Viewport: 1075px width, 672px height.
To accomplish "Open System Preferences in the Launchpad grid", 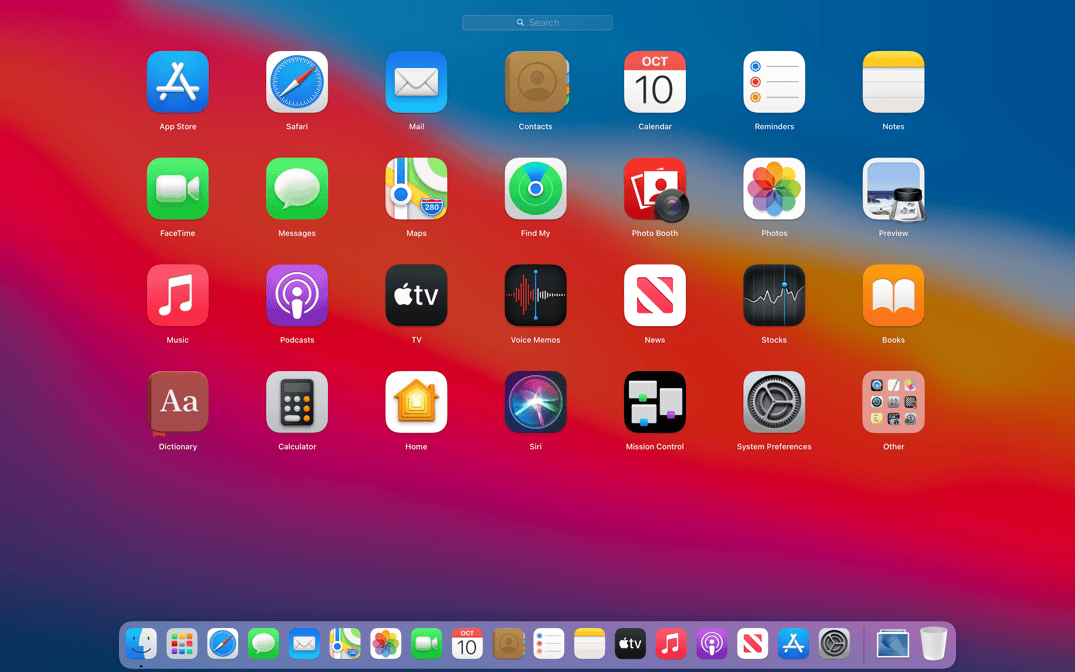I will pos(774,403).
